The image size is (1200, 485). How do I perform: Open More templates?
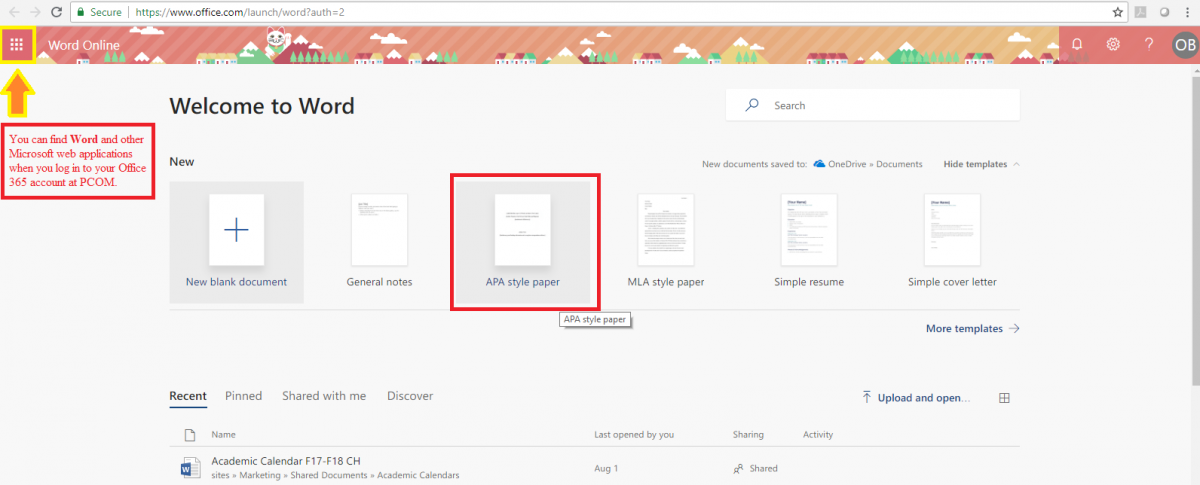(x=973, y=328)
